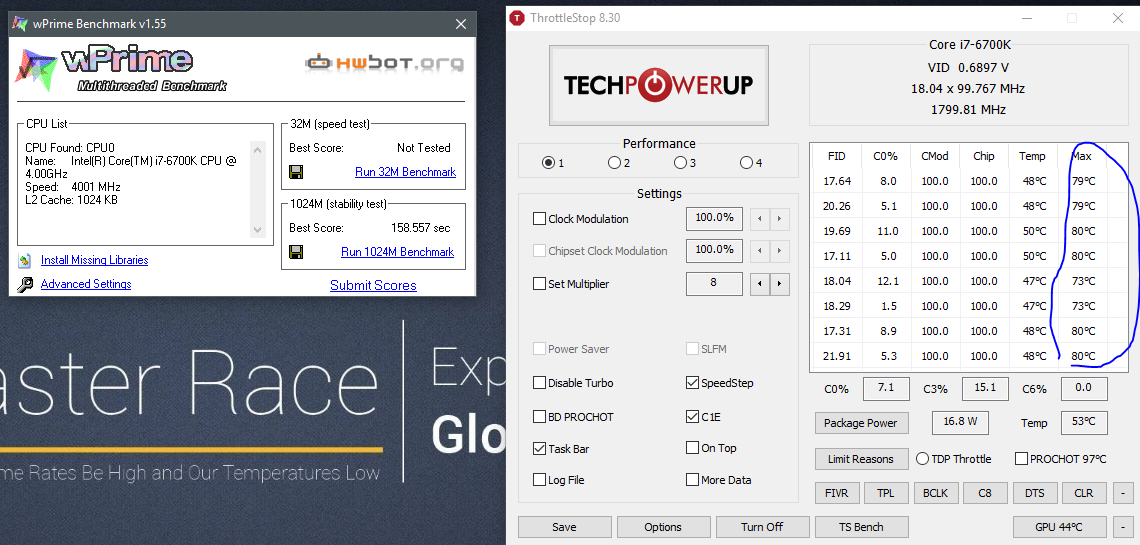Enable Clock Modulation checkbox
Viewport: 1140px width, 545px height.
click(539, 219)
